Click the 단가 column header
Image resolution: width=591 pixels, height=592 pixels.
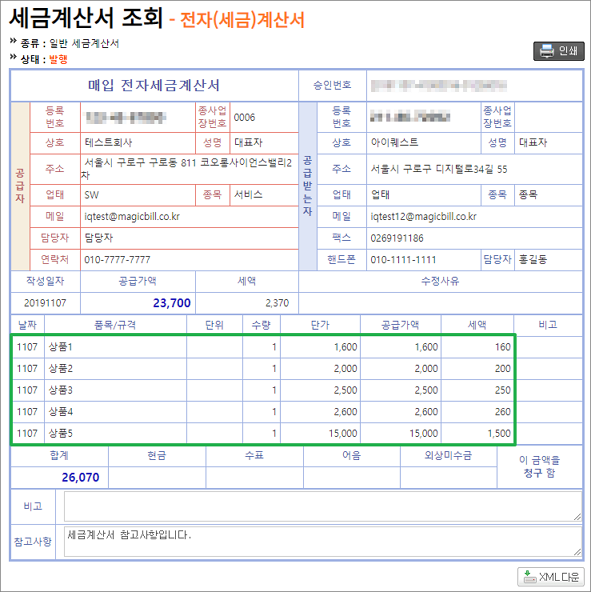pyautogui.click(x=320, y=325)
